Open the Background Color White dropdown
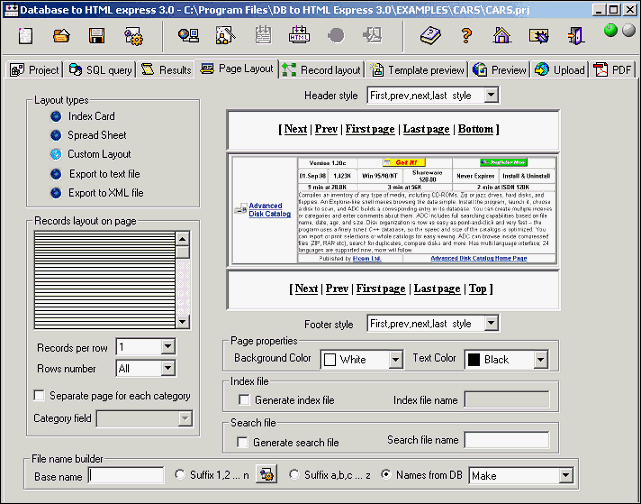641x504 pixels. pyautogui.click(x=395, y=360)
